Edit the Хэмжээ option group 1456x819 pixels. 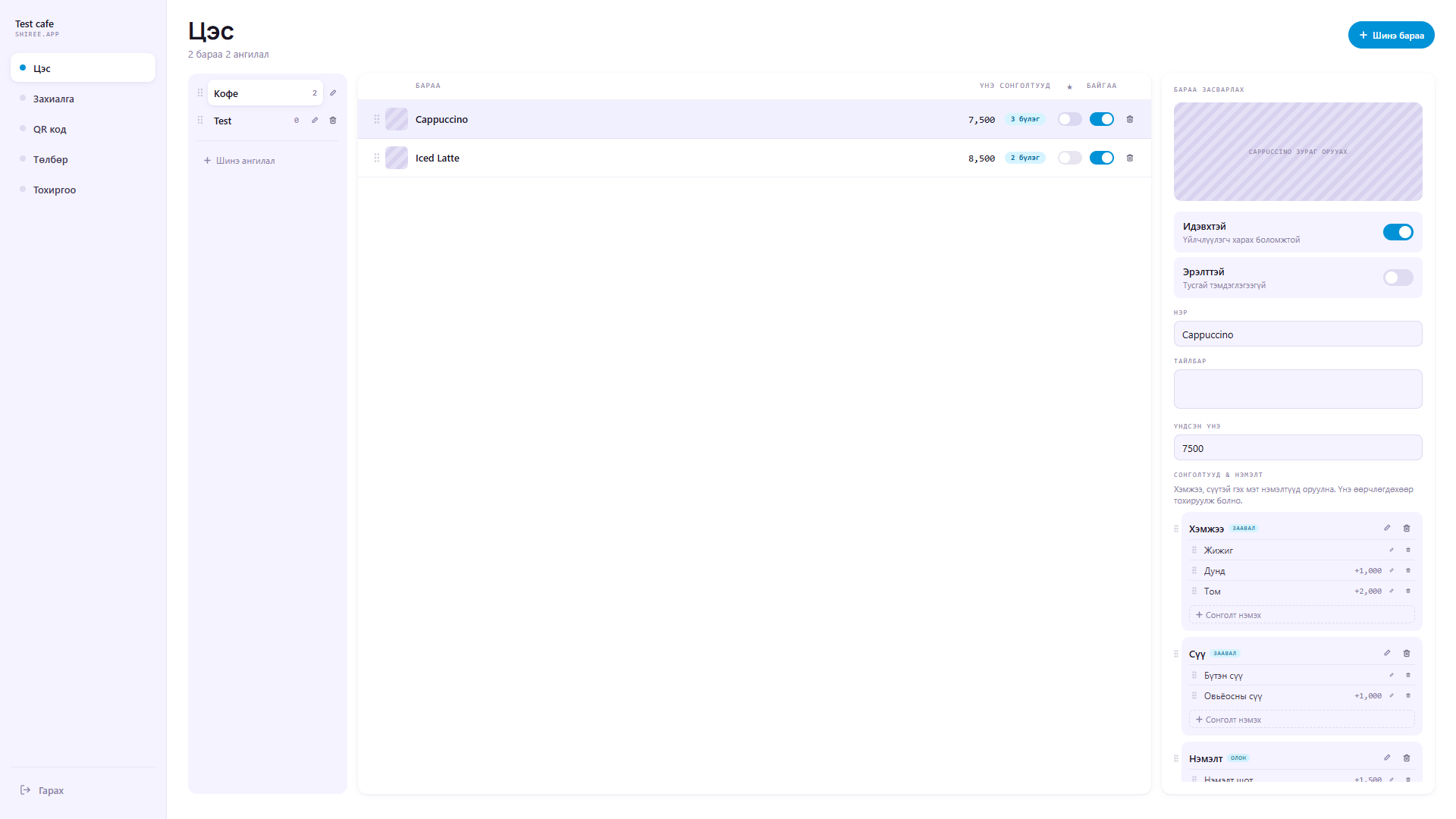(x=1387, y=528)
